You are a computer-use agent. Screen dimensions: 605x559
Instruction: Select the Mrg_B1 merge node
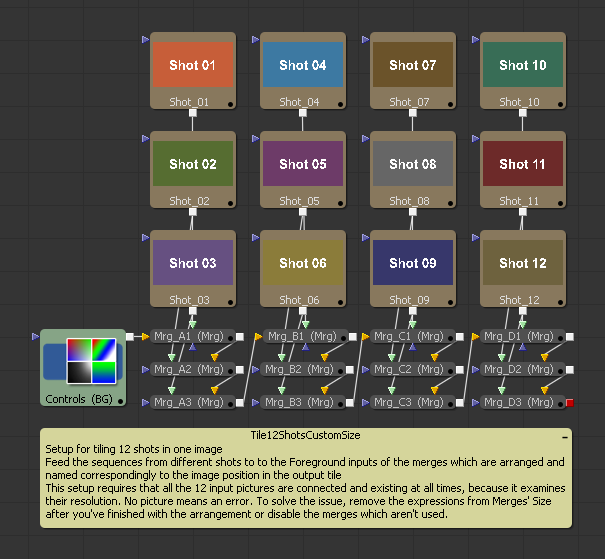pyautogui.click(x=306, y=337)
